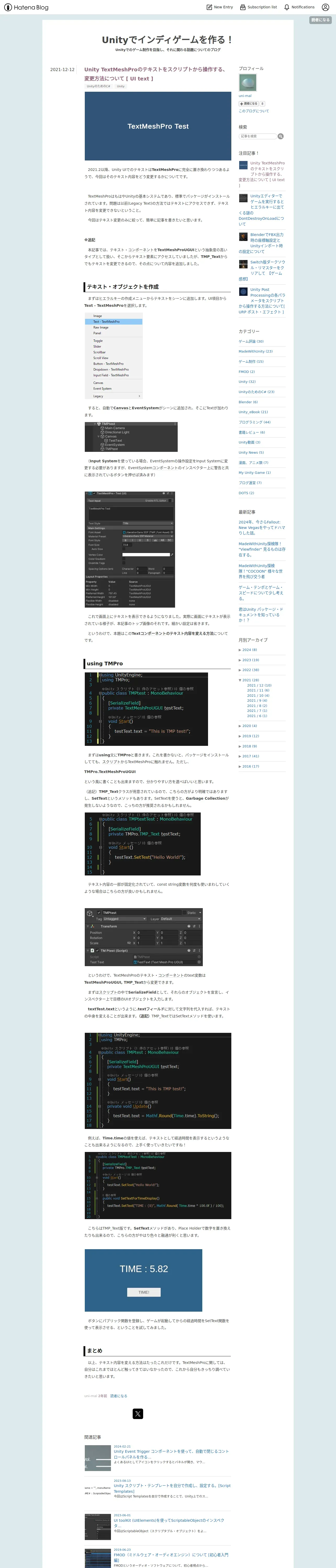Expand the 2022 archive triangle
This screenshot has width=336, height=1568.
click(240, 670)
